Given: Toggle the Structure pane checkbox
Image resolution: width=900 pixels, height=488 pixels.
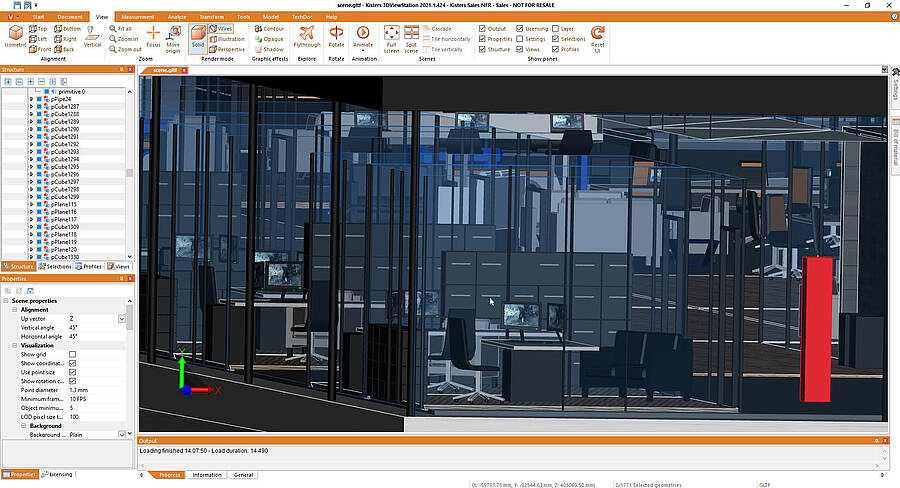Looking at the screenshot, I should click(x=482, y=49).
